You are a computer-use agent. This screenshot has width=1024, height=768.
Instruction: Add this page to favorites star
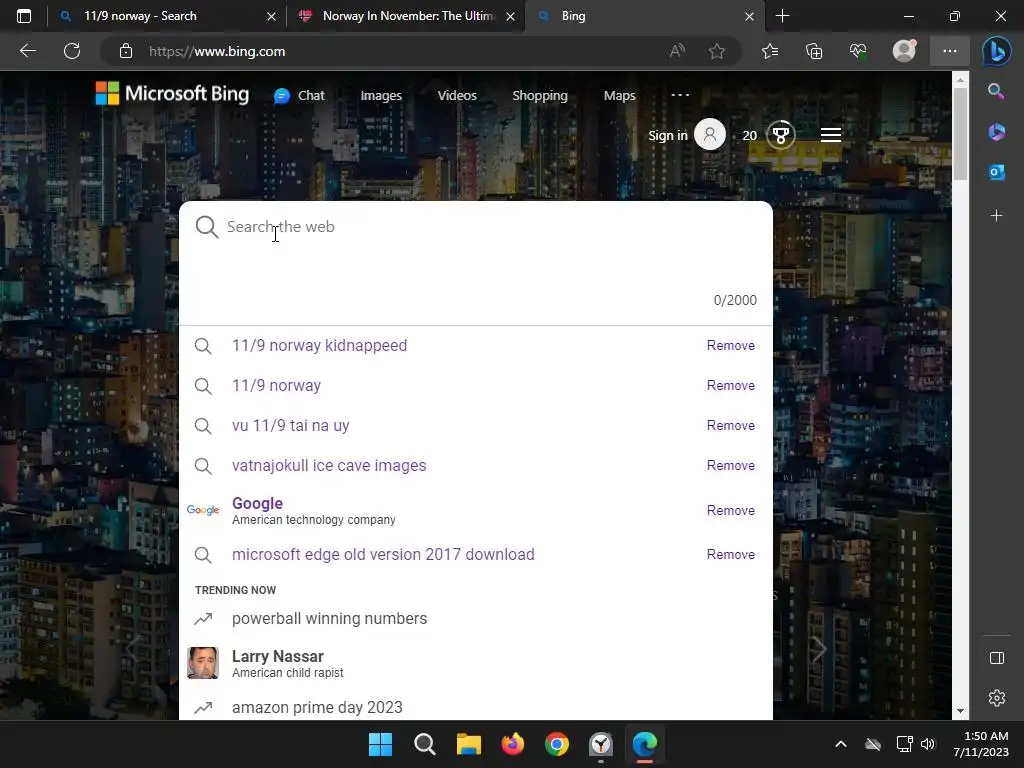coord(716,51)
